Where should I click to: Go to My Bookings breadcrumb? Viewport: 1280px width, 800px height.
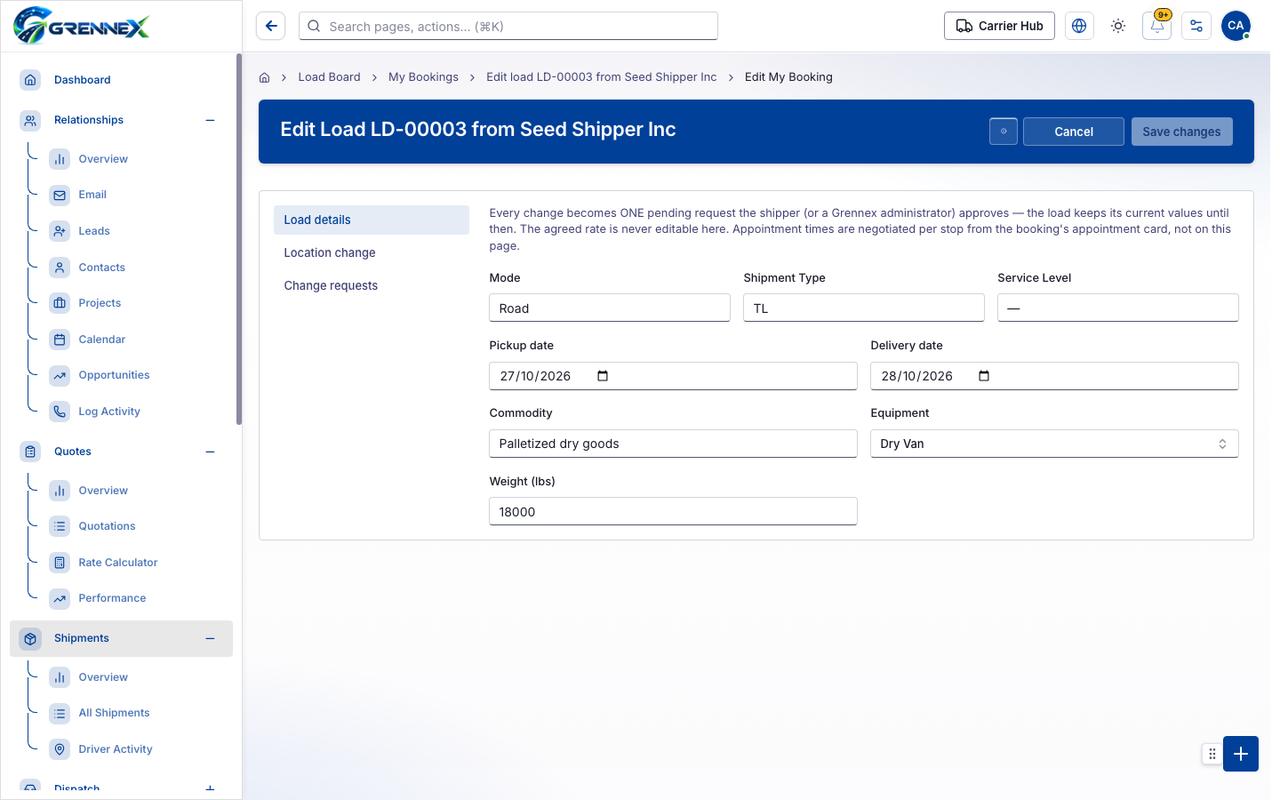(x=423, y=77)
